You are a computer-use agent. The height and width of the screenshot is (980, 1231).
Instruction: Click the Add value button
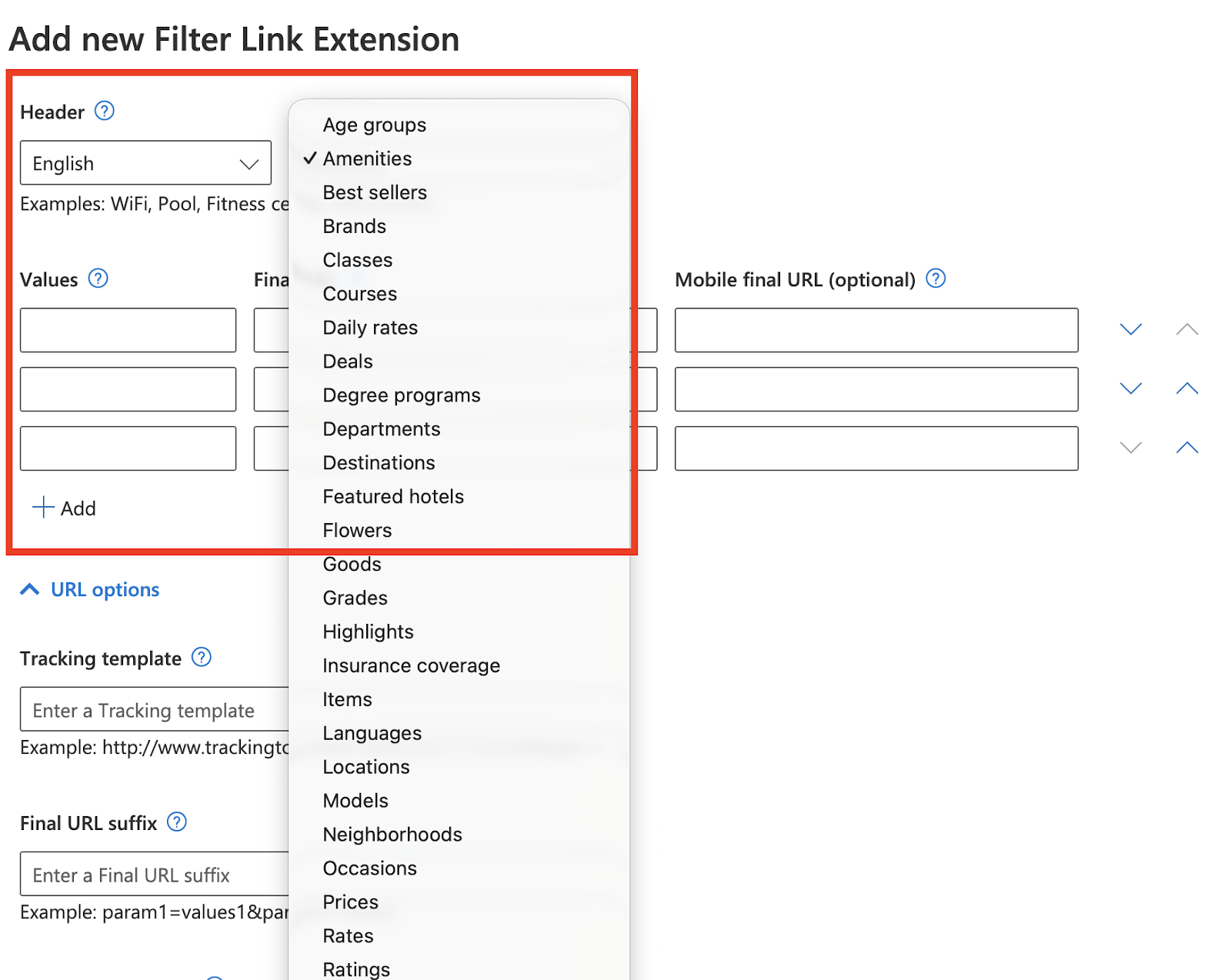(65, 508)
